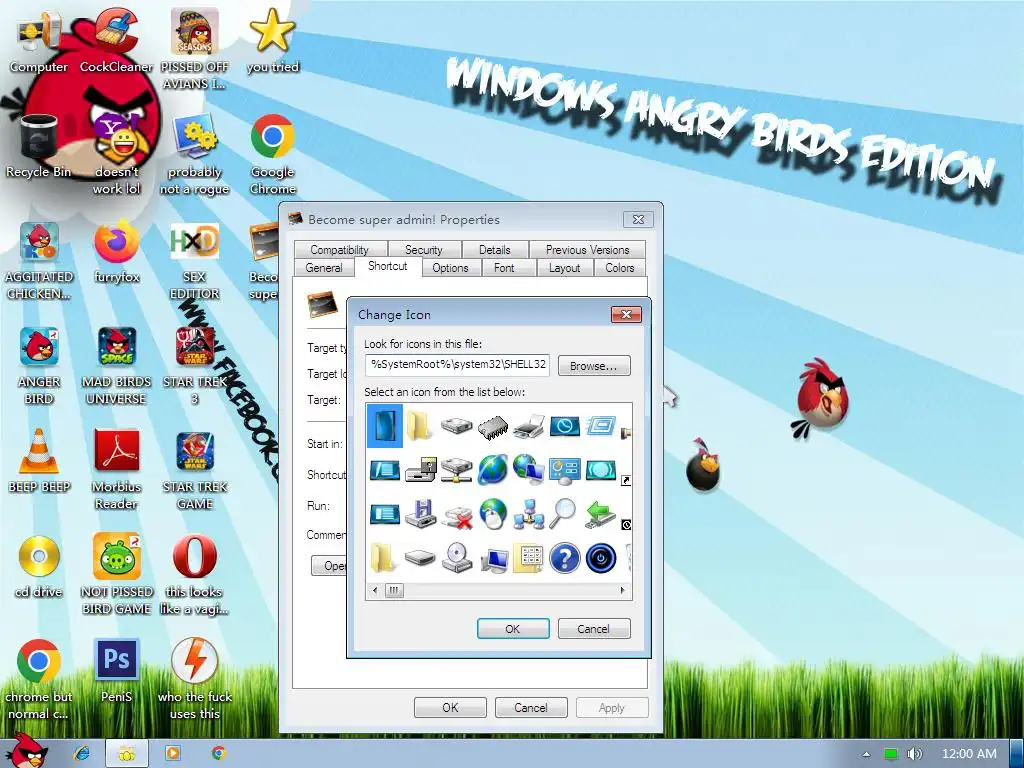Show hidden tray icons arrow
The height and width of the screenshot is (768, 1024).
point(867,754)
